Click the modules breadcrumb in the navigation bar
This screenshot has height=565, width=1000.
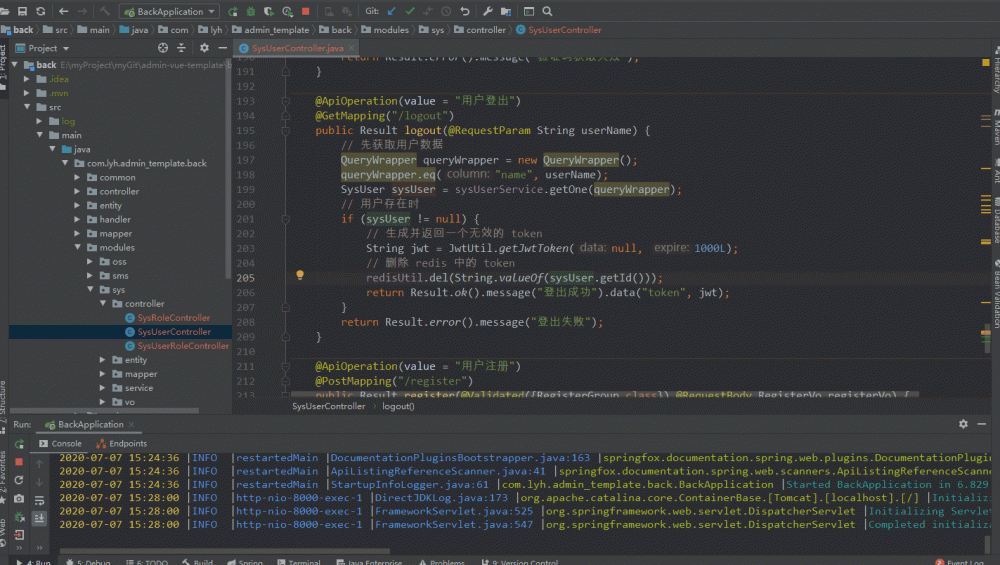385,30
